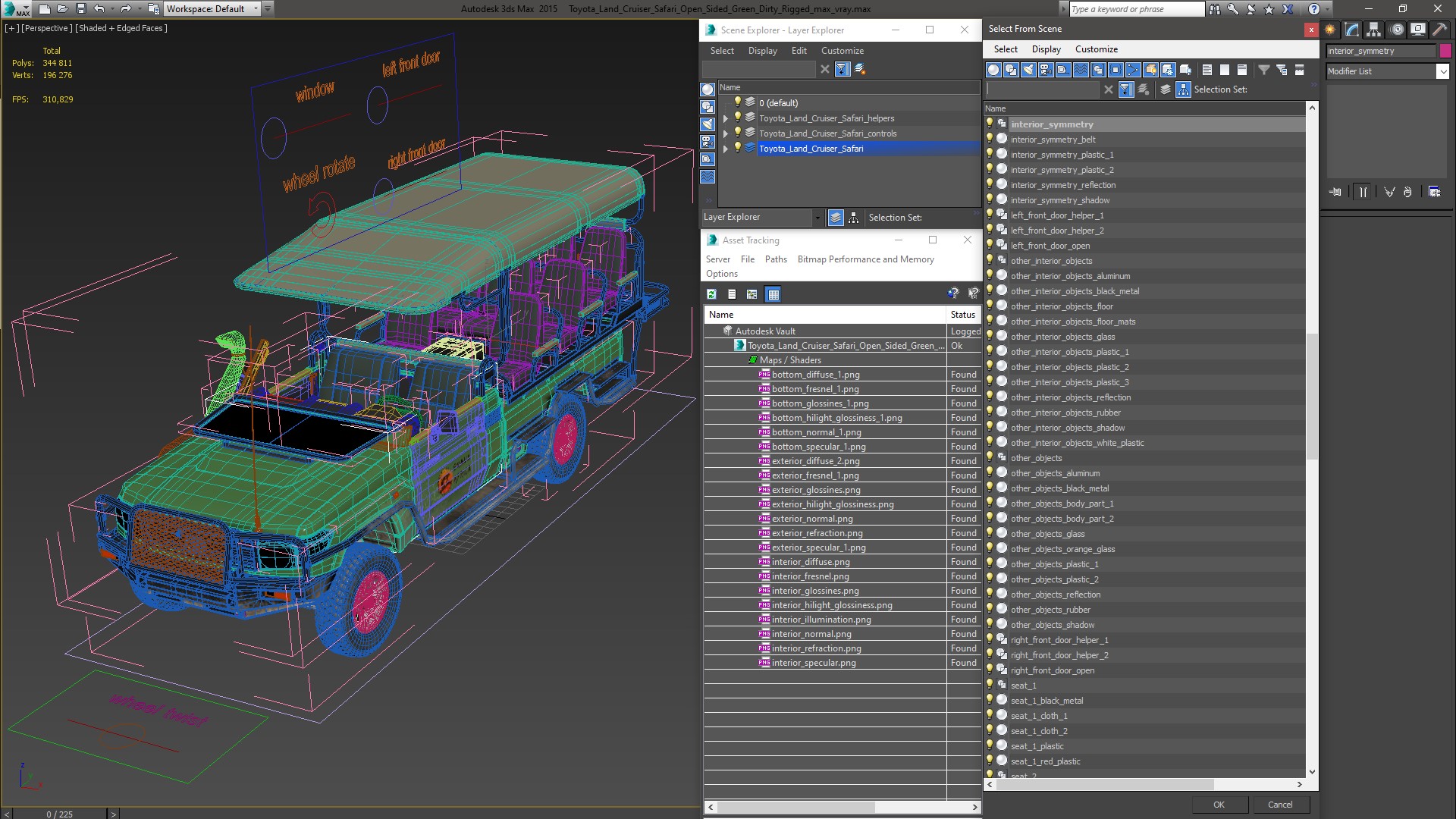Click Undo arrow in main toolbar
The image size is (1456, 819).
(99, 9)
